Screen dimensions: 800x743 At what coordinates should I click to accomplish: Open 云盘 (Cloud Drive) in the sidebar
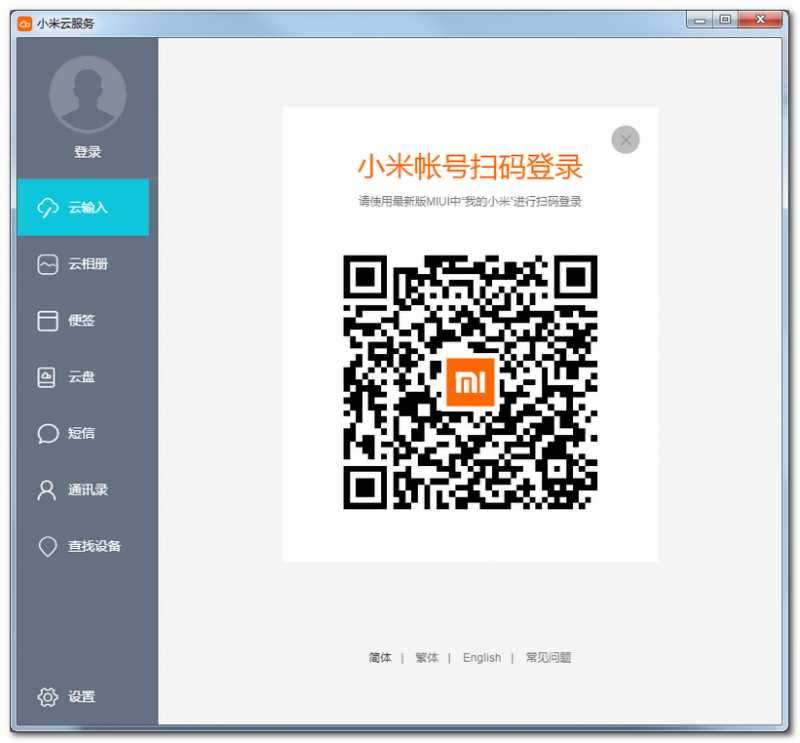[x=47, y=376]
